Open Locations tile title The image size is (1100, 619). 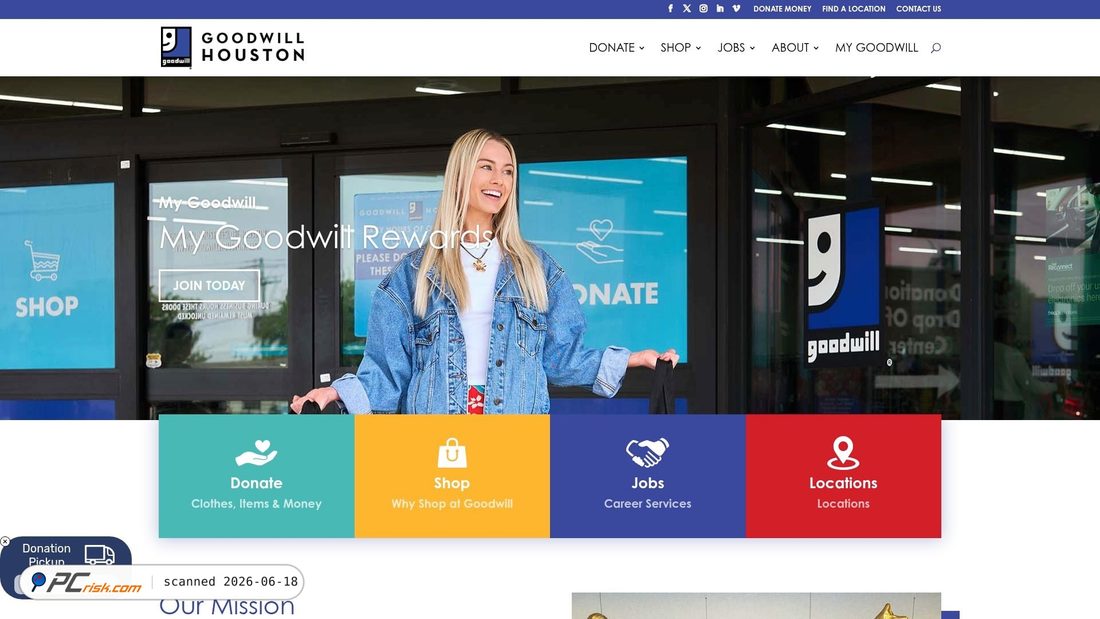pos(843,483)
